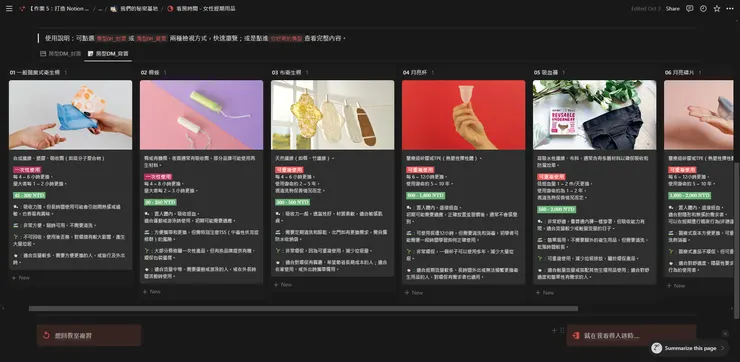Expand the collapsed breadcrumb ellipsis
The image size is (740, 362).
[x=100, y=8]
